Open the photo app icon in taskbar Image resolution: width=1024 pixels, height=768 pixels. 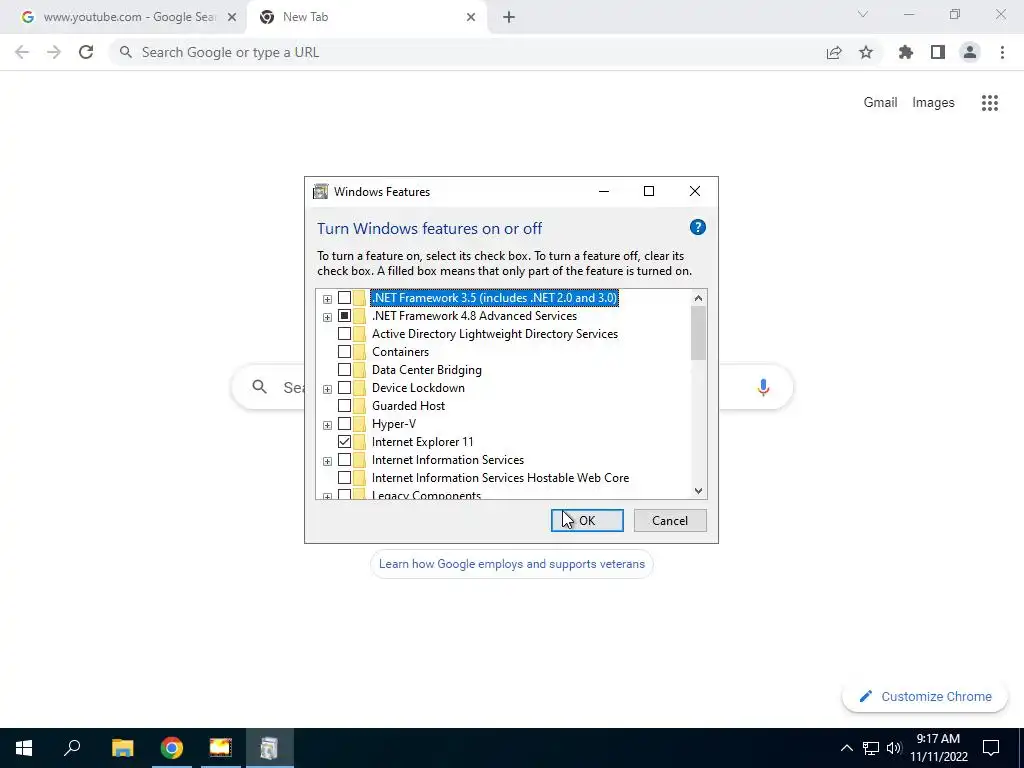221,748
